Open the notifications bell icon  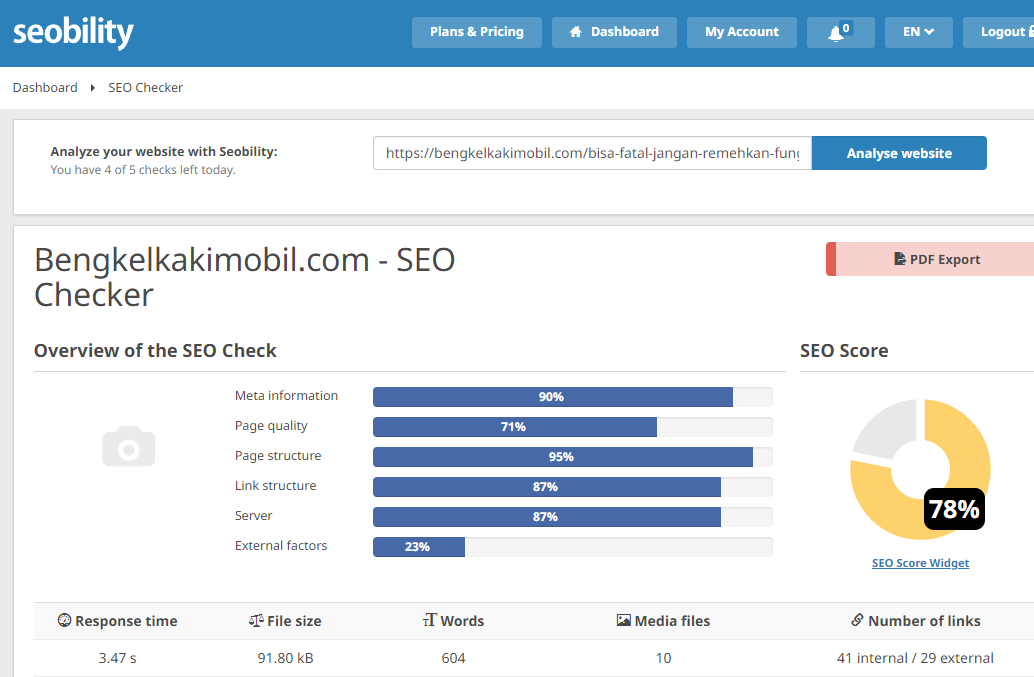click(836, 33)
